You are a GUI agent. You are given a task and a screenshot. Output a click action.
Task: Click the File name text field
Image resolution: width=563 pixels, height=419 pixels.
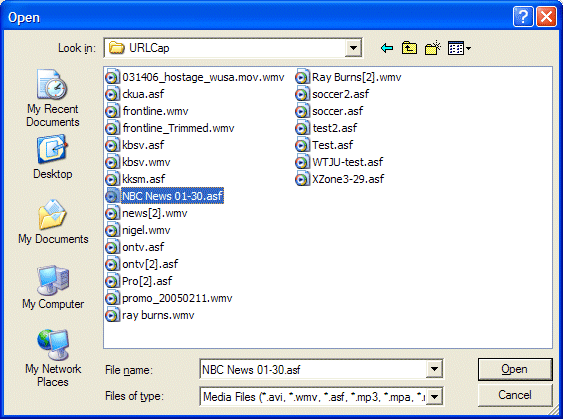pyautogui.click(x=313, y=369)
